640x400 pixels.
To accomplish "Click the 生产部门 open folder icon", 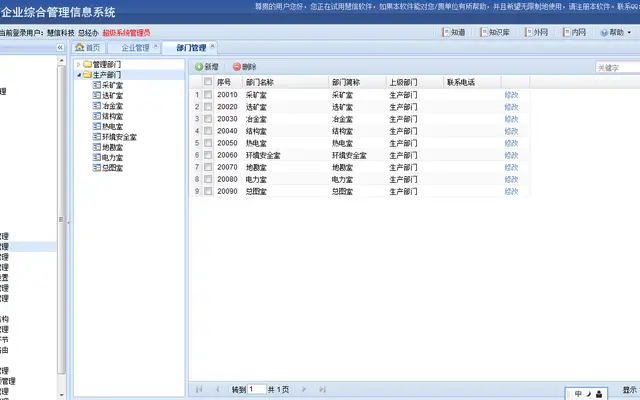I will click(87, 75).
